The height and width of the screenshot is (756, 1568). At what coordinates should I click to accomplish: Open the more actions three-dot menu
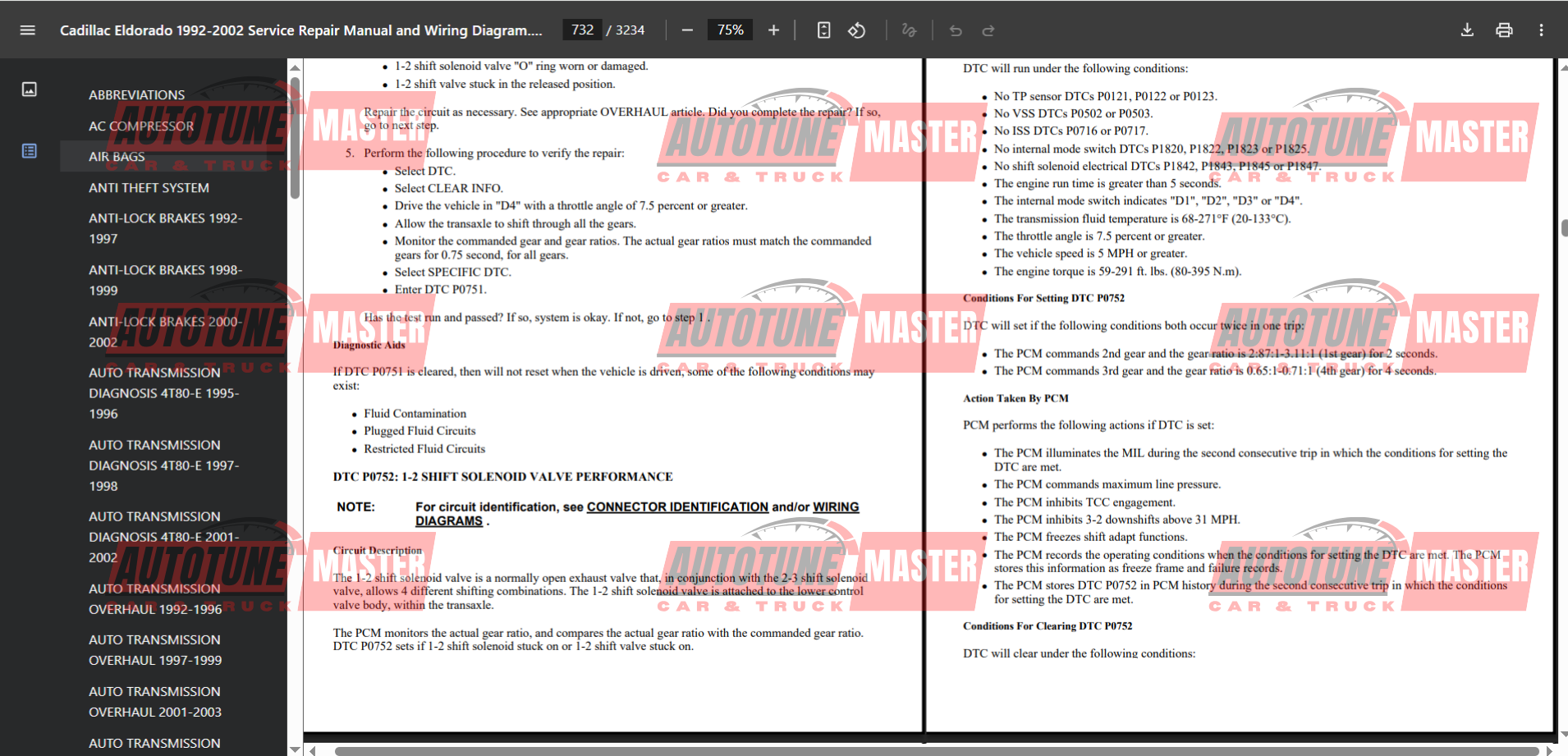click(1541, 30)
